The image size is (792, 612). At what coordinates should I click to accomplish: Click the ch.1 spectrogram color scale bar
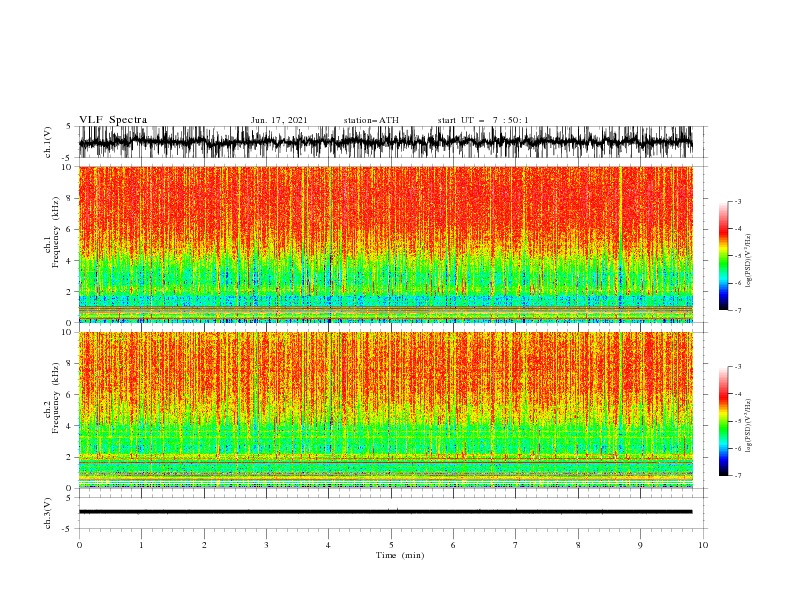click(723, 256)
